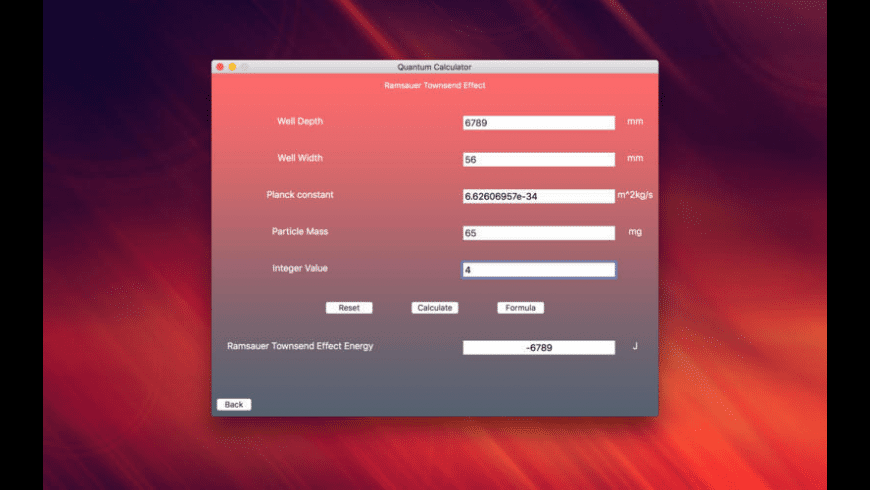870x490 pixels.
Task: Click the Quantum Calculator window title
Action: pyautogui.click(x=434, y=67)
